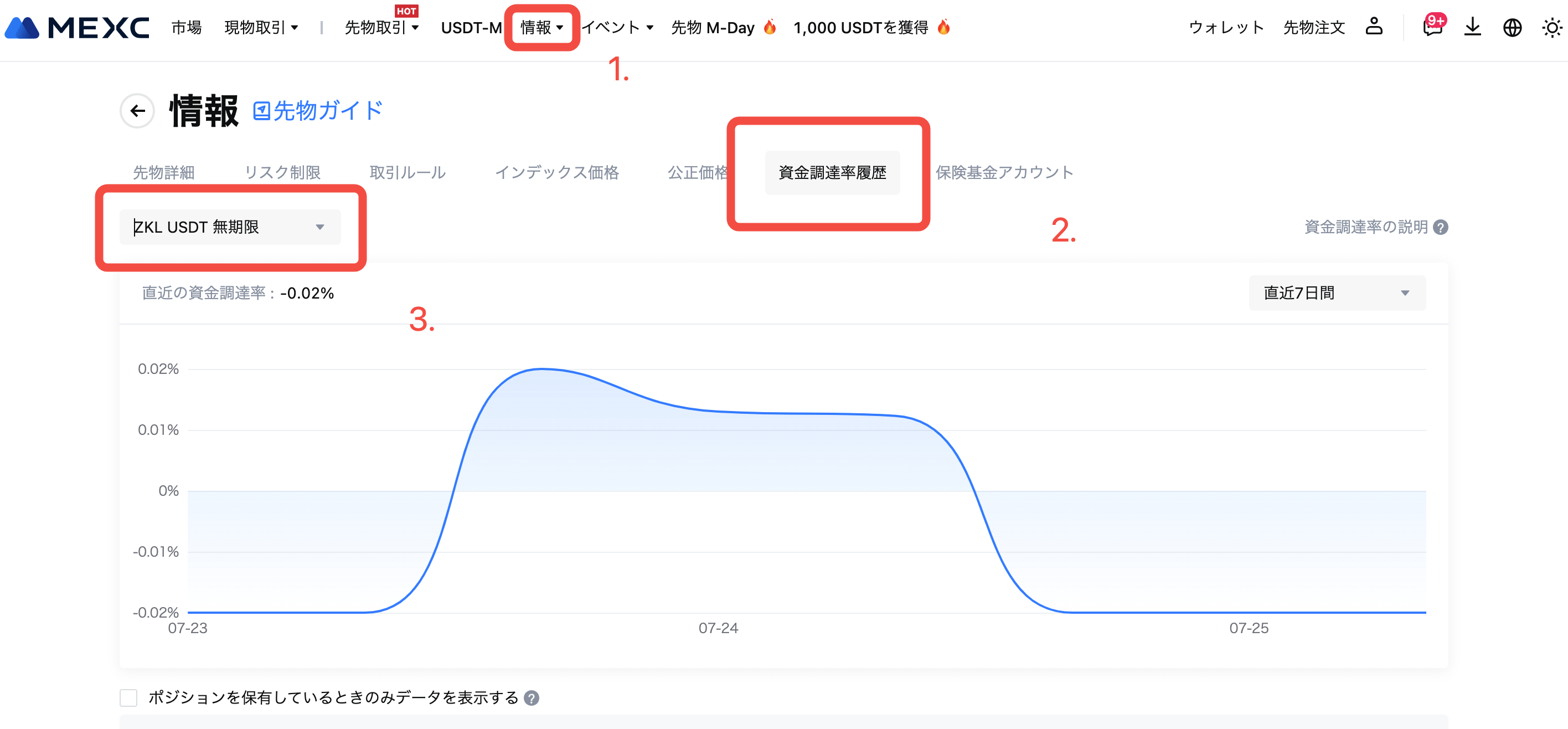Open the user profile icon
Viewport: 1568px width, 729px height.
[1374, 27]
